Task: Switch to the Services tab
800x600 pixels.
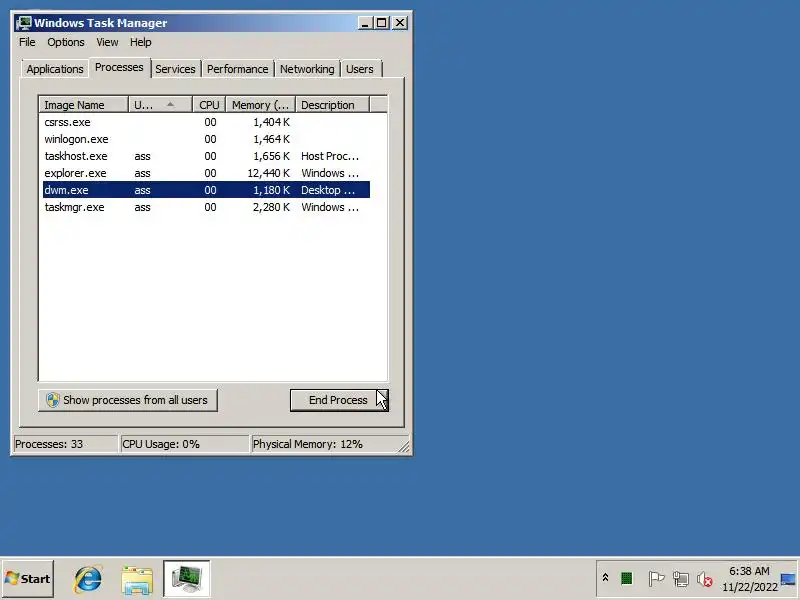Action: coord(176,69)
